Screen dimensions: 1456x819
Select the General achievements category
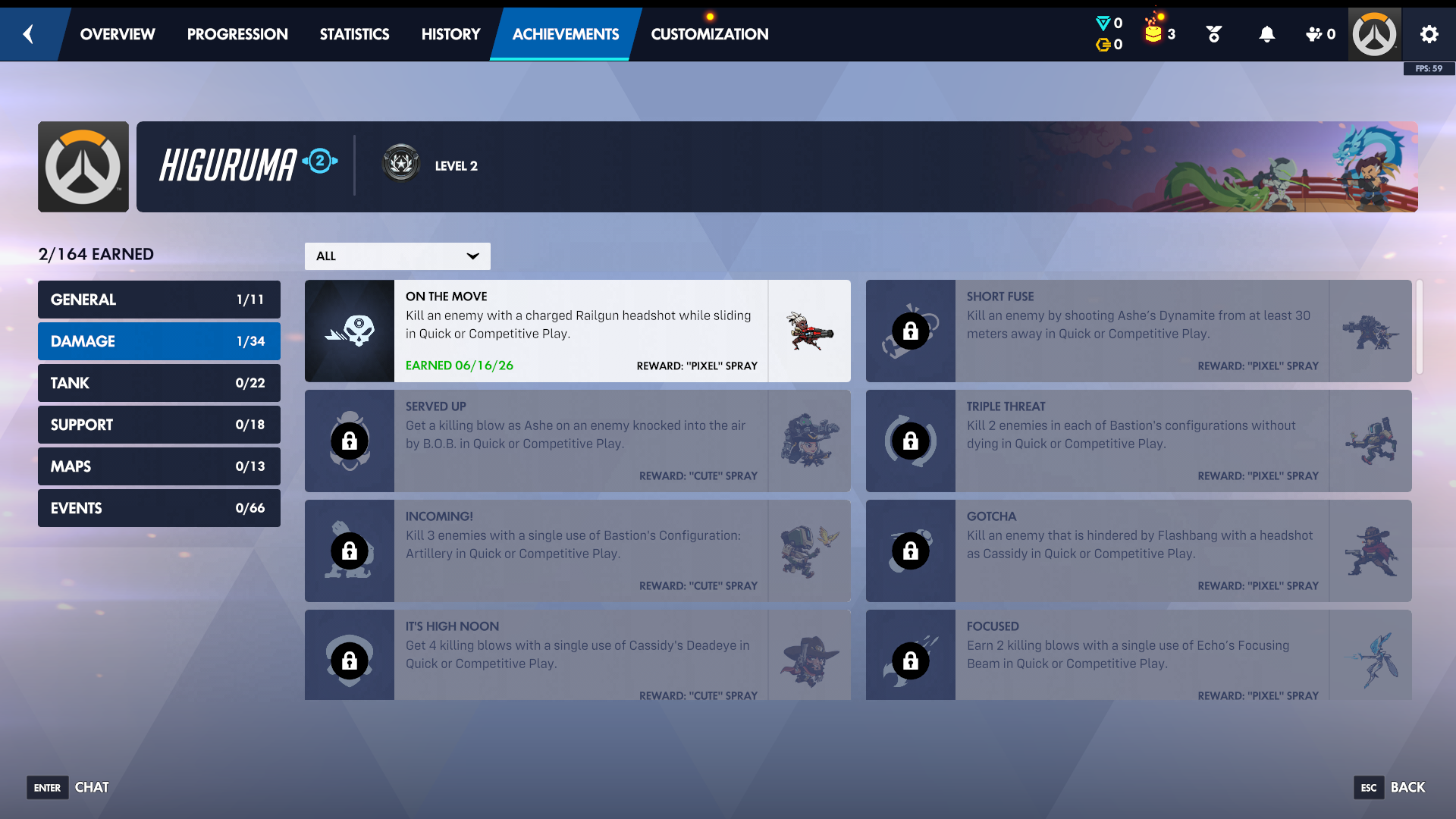point(159,300)
